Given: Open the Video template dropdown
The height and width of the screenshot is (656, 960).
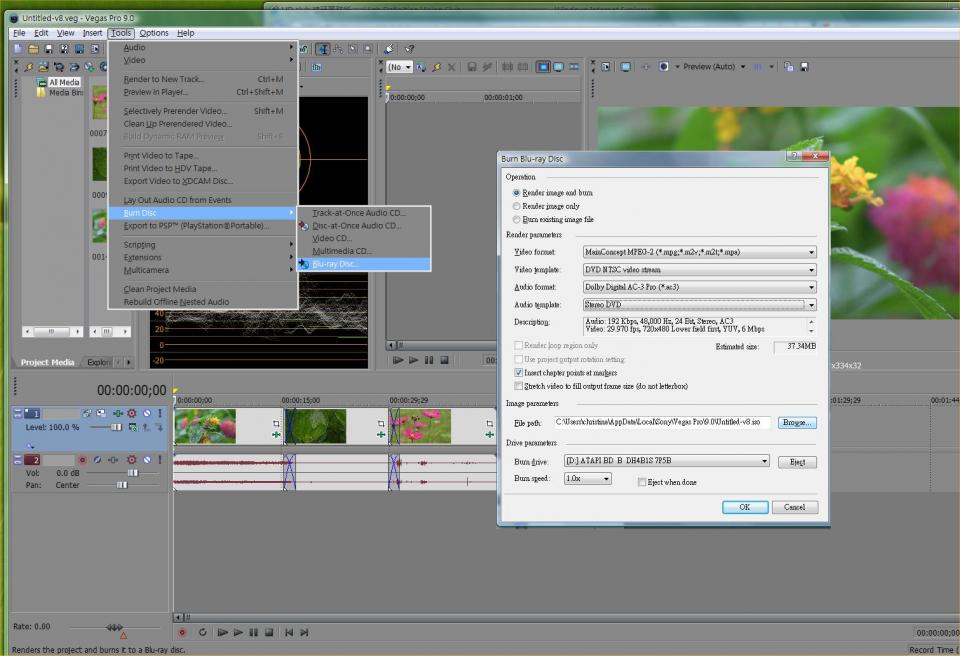Looking at the screenshot, I should [811, 270].
